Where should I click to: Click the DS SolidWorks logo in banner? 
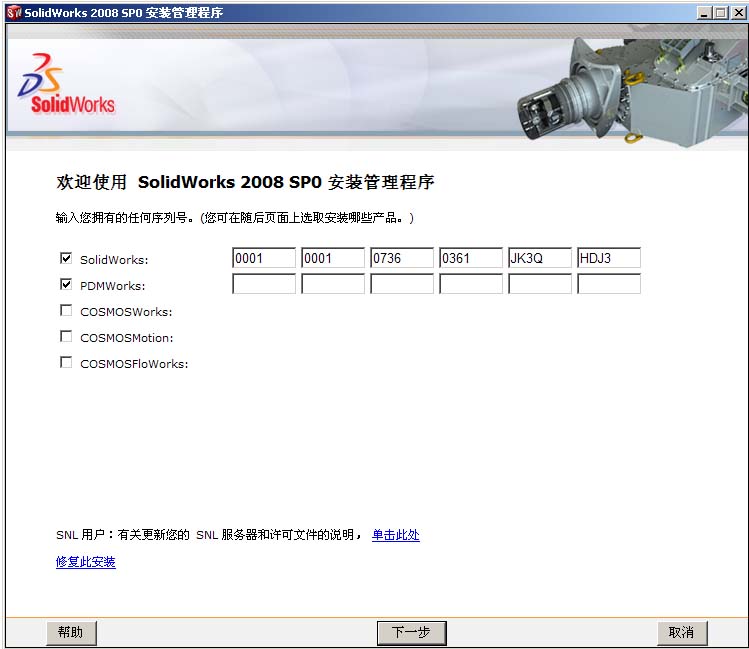click(66, 84)
